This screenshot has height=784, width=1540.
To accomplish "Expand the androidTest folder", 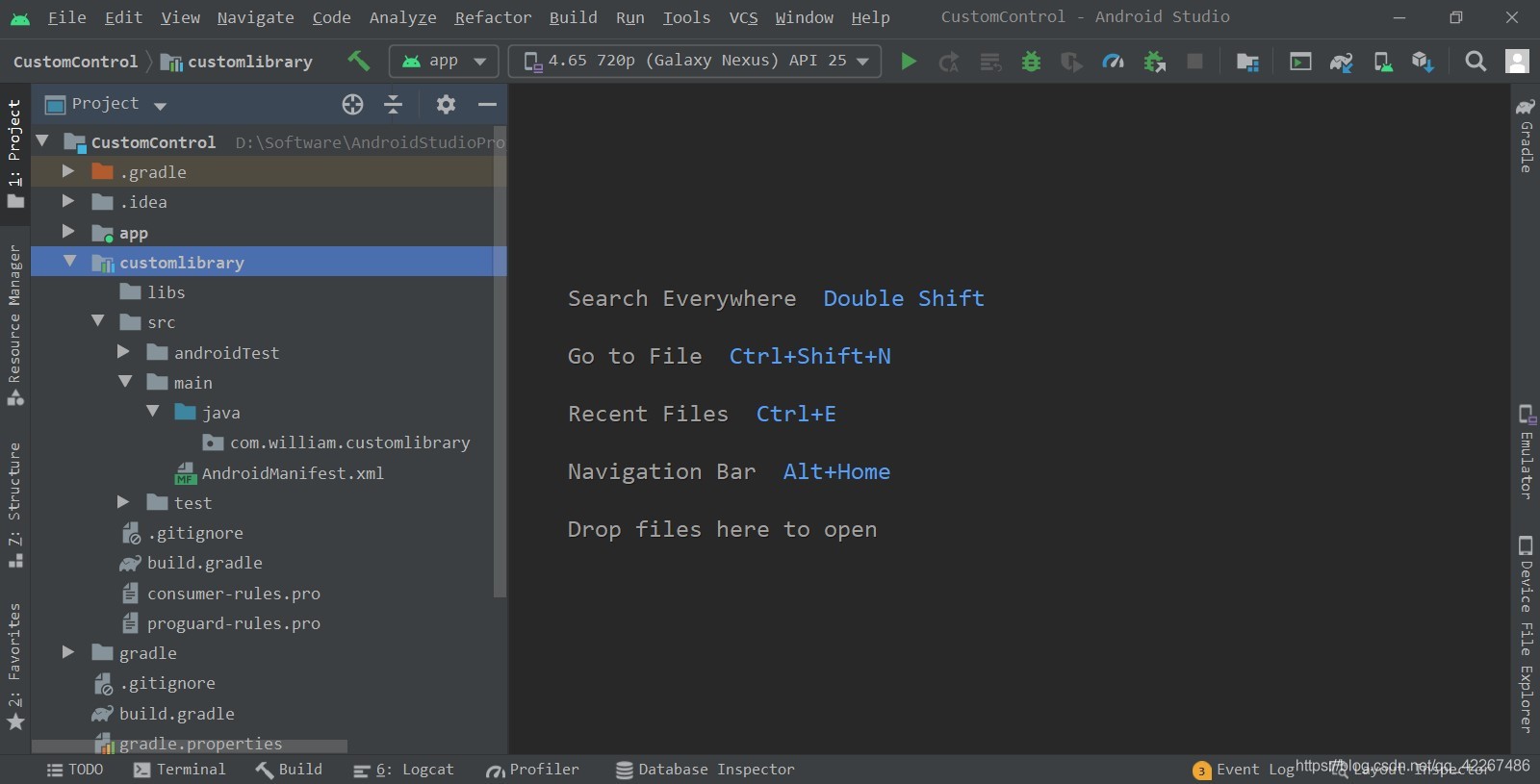I will pyautogui.click(x=123, y=352).
